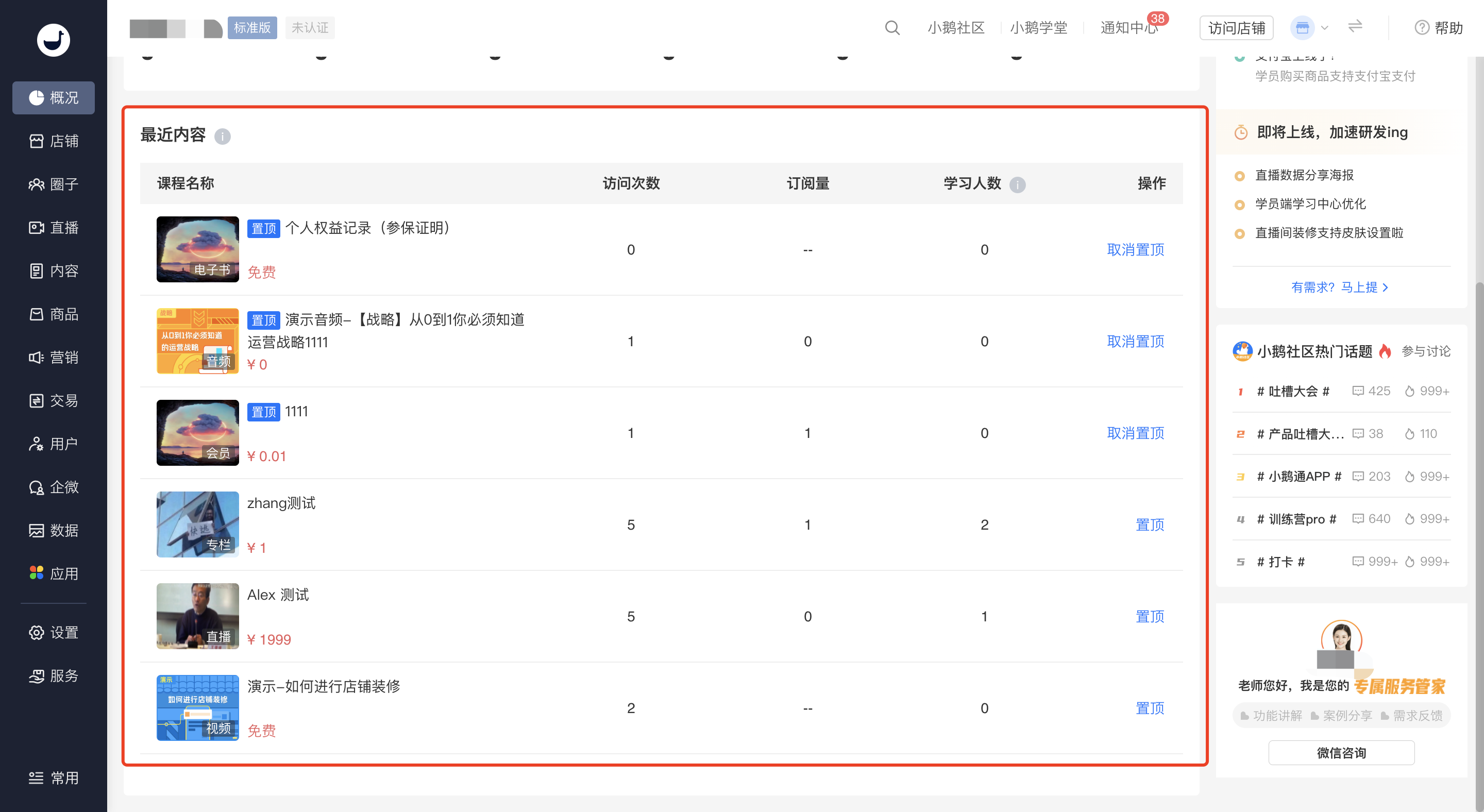
Task: Click the help question-mark icon
Action: tap(1421, 28)
